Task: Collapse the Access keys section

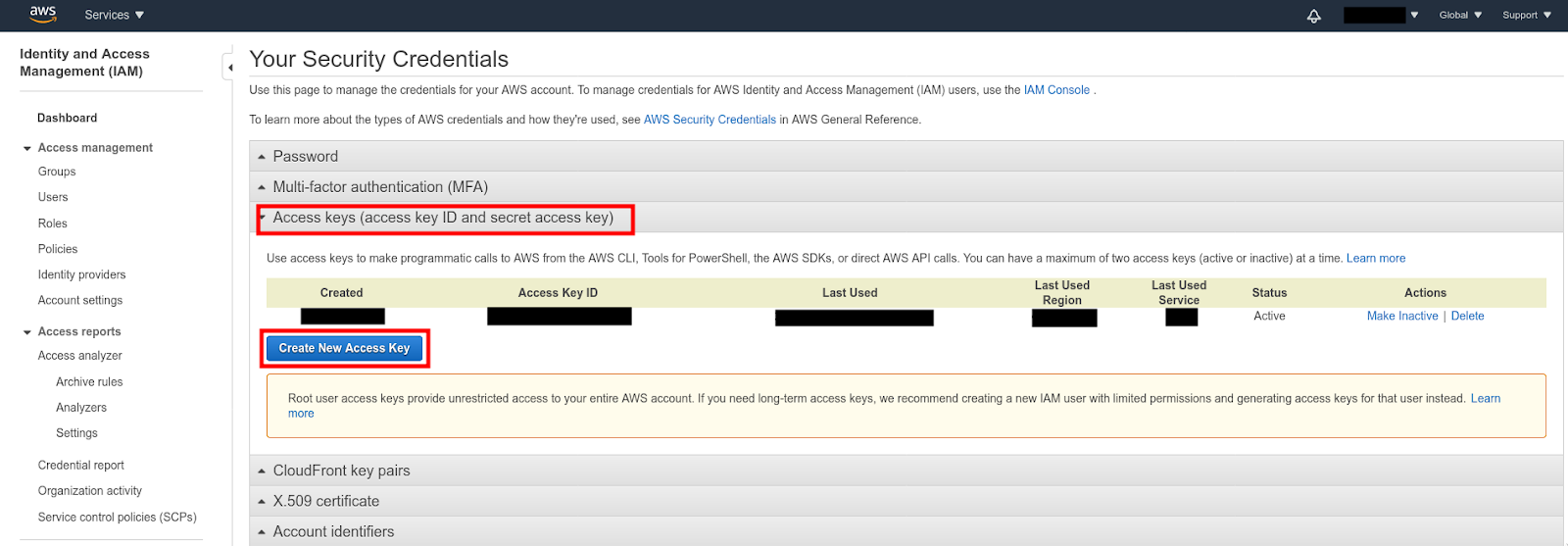Action: (906, 218)
